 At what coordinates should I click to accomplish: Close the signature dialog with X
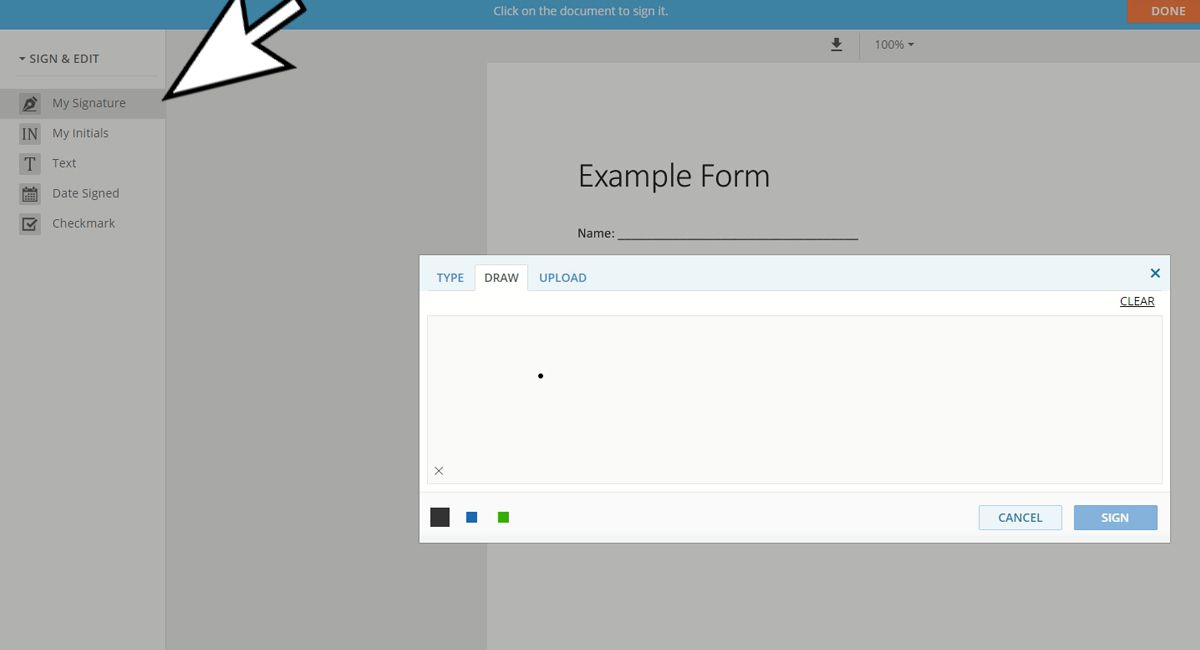pyautogui.click(x=1155, y=273)
